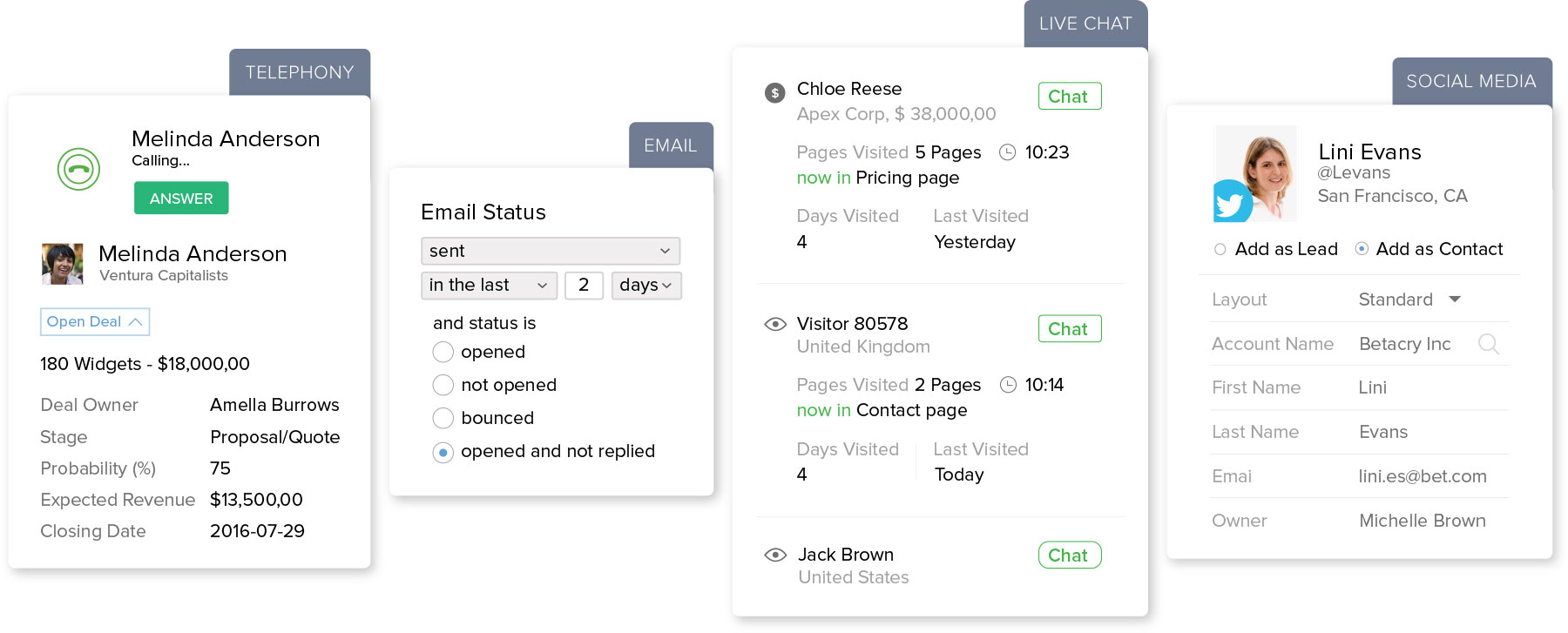Click the eye icon beside Jack Brown
1568x633 pixels.
coord(774,555)
